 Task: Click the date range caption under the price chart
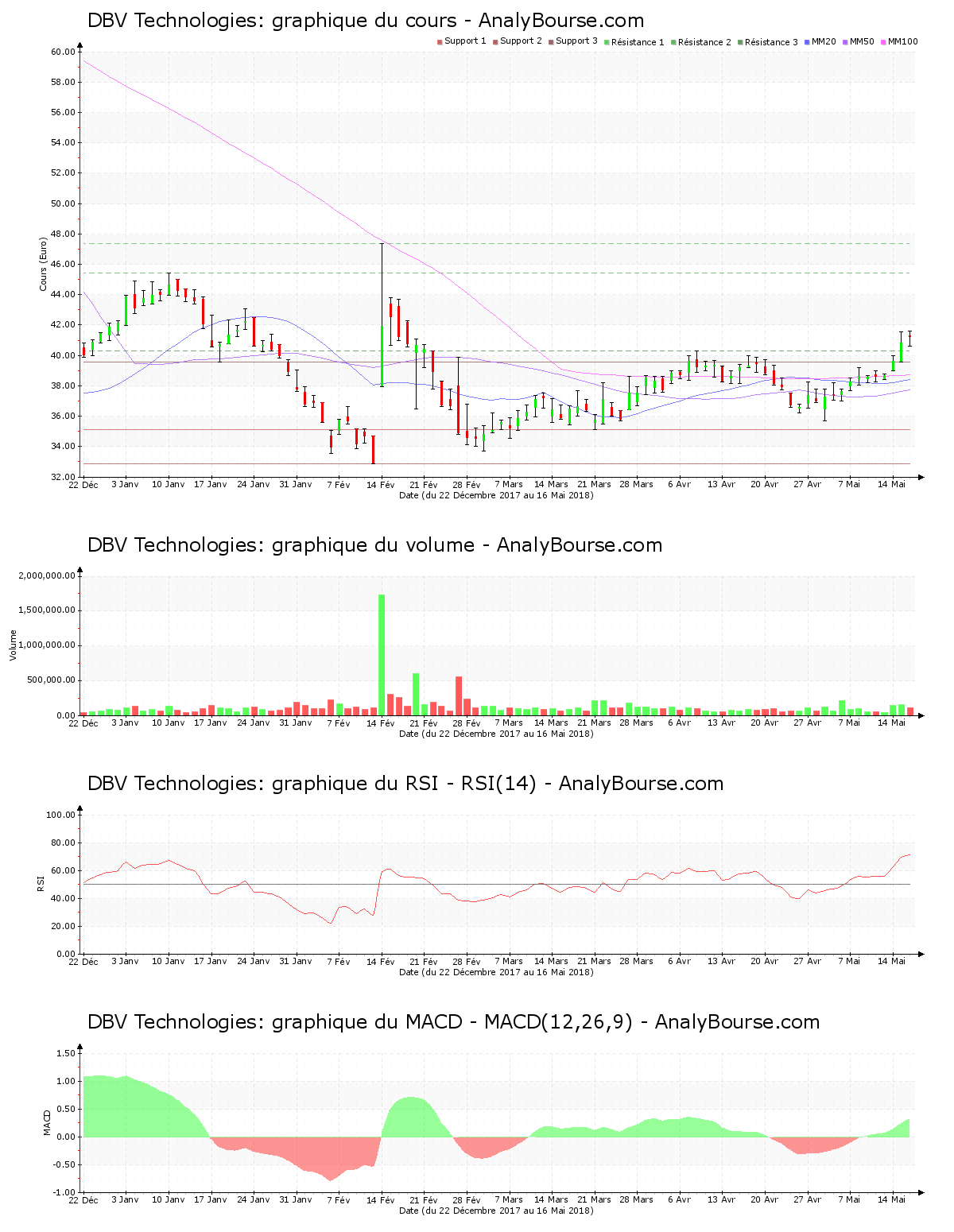click(496, 495)
